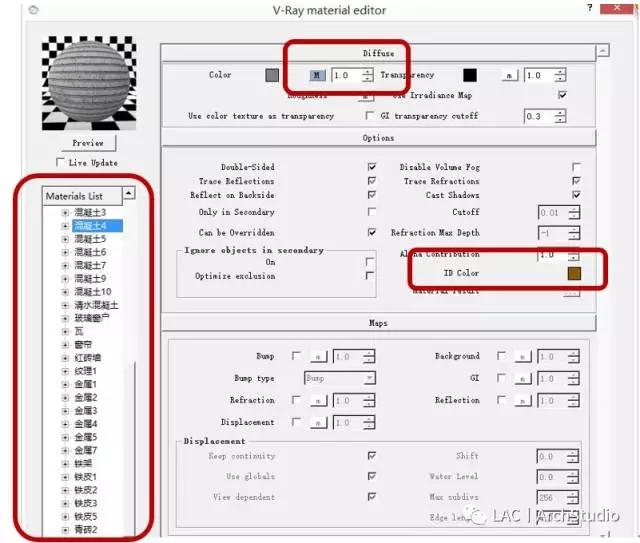Open the Diffuse Color gray swatch
The image size is (640, 543).
click(x=272, y=75)
